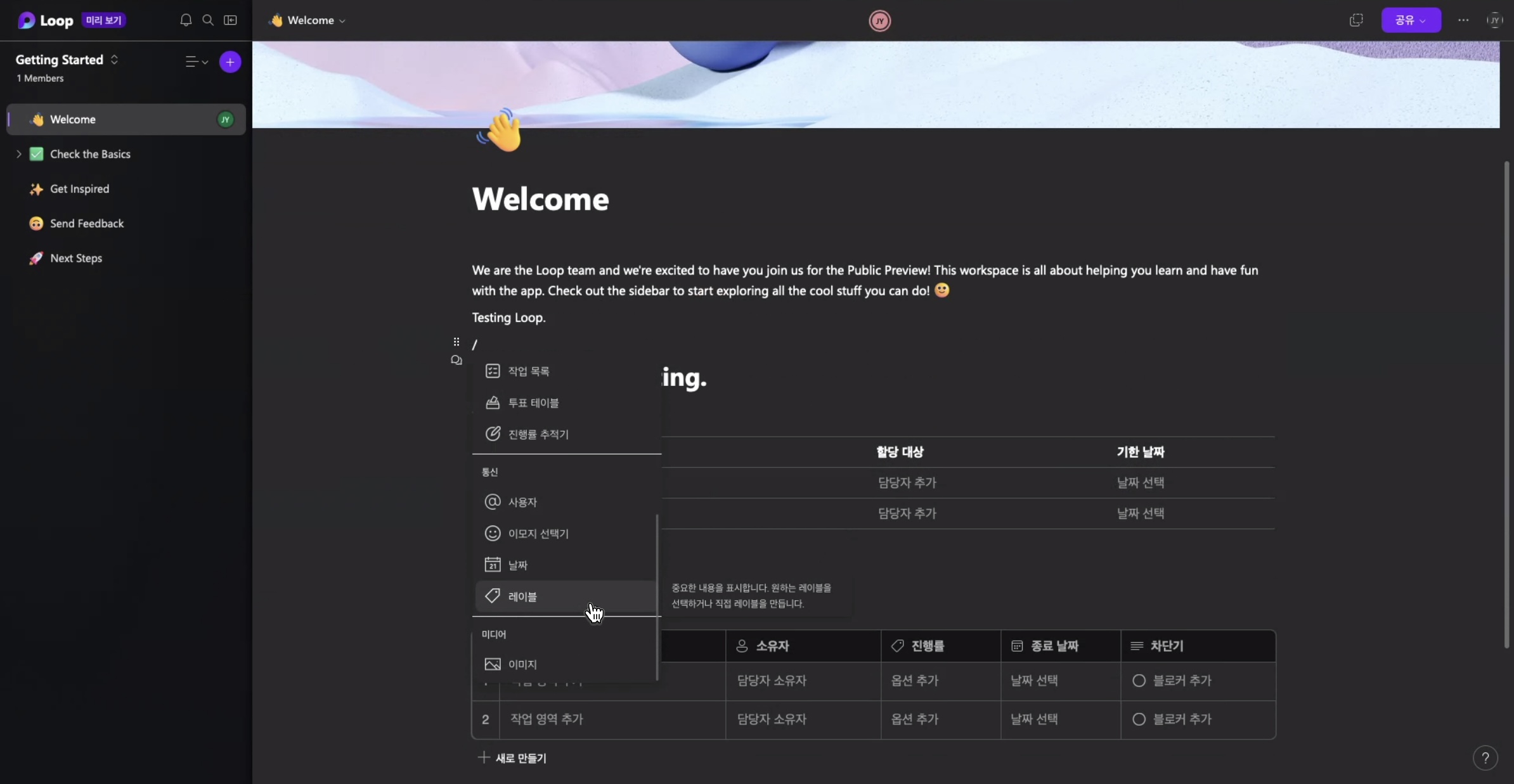Click first 담당자 추가 cell

[x=907, y=483]
